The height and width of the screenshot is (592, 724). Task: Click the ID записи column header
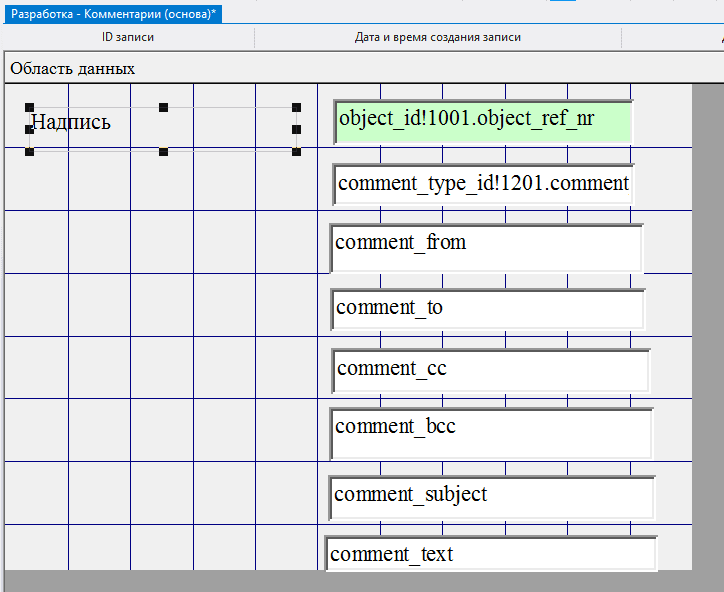click(128, 38)
